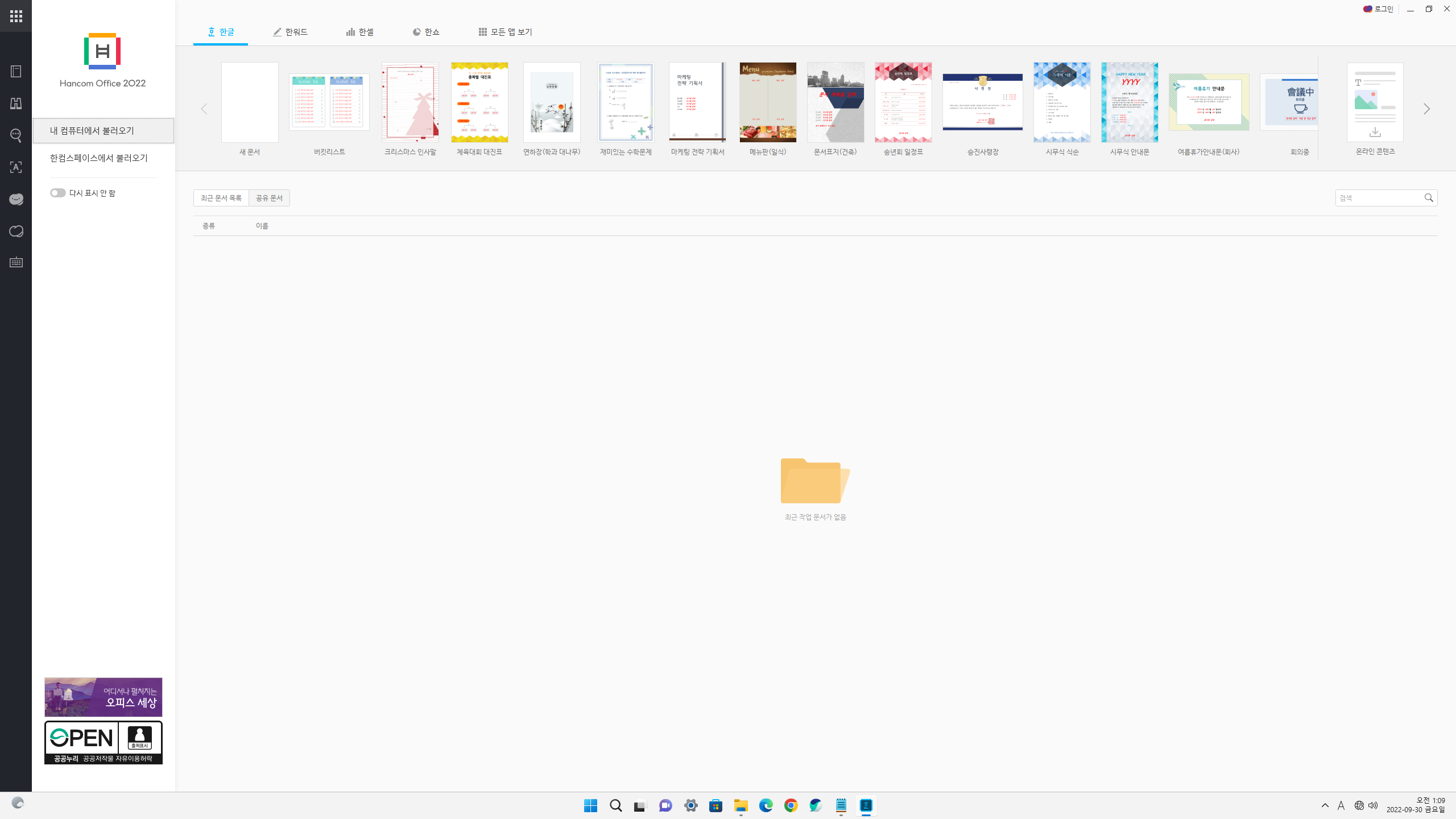Screen dimensions: 1456x819
Task: Click the smiling bean icon in sidebar
Action: [x=16, y=199]
